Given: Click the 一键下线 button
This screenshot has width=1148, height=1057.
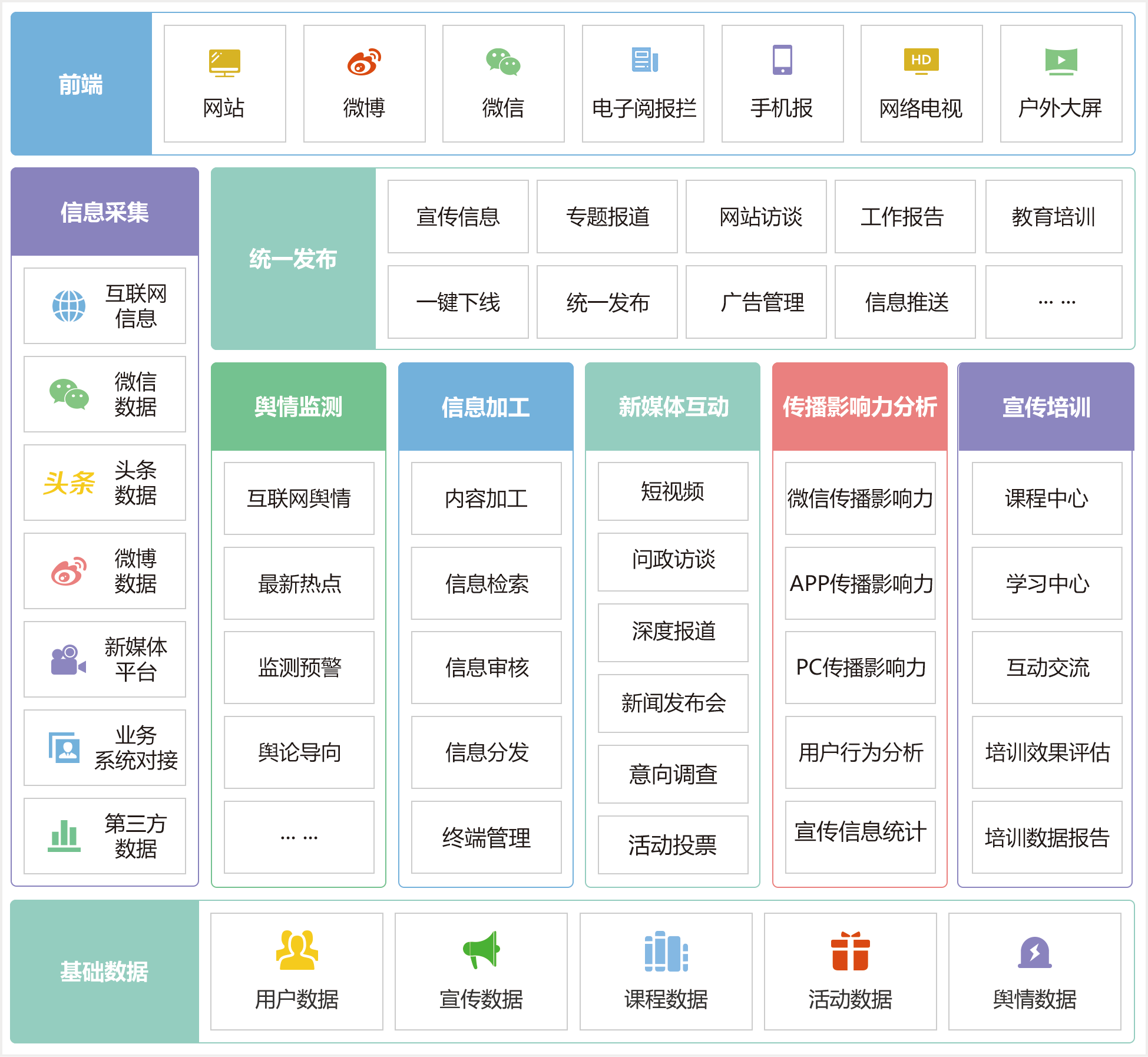Looking at the screenshot, I should pos(458,302).
